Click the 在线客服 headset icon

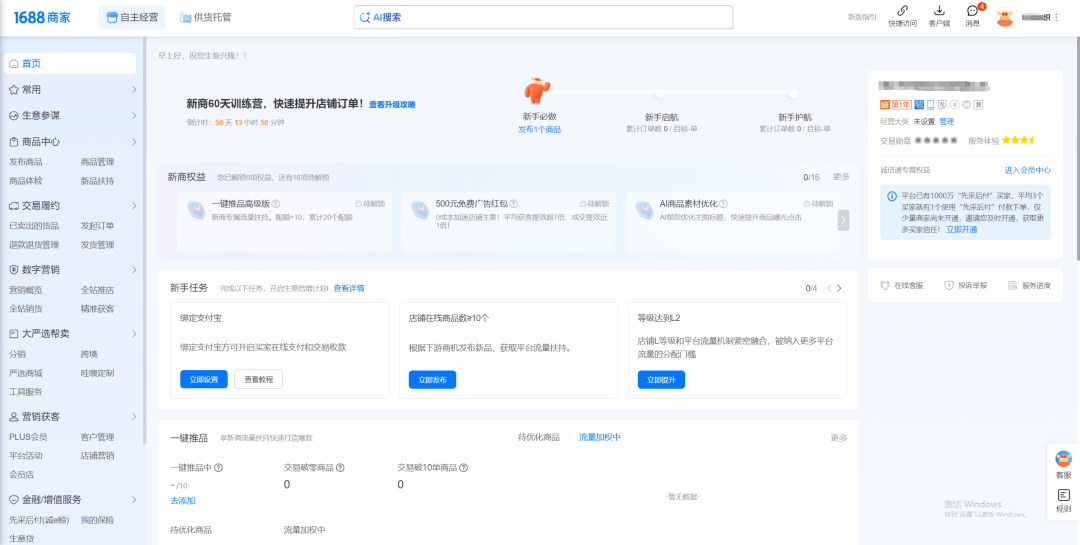click(886, 285)
